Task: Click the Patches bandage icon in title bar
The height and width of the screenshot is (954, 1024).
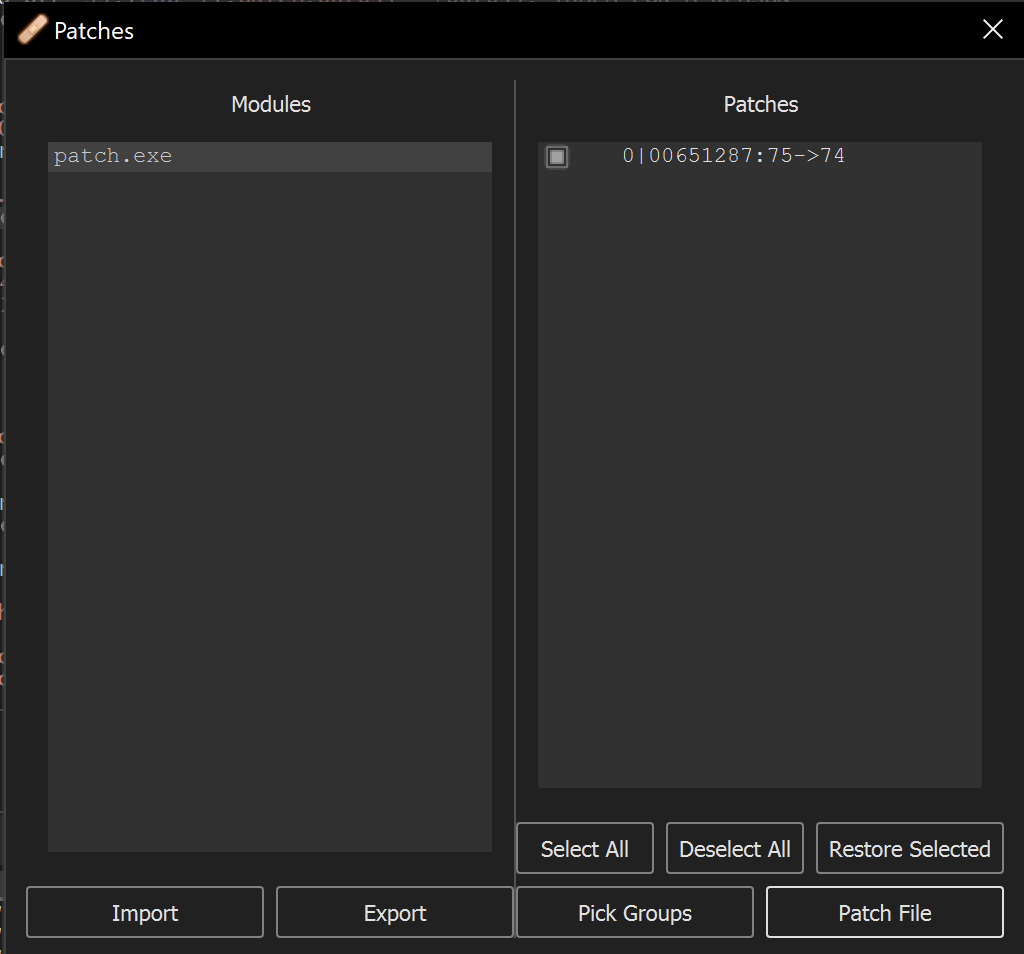Action: (x=32, y=30)
